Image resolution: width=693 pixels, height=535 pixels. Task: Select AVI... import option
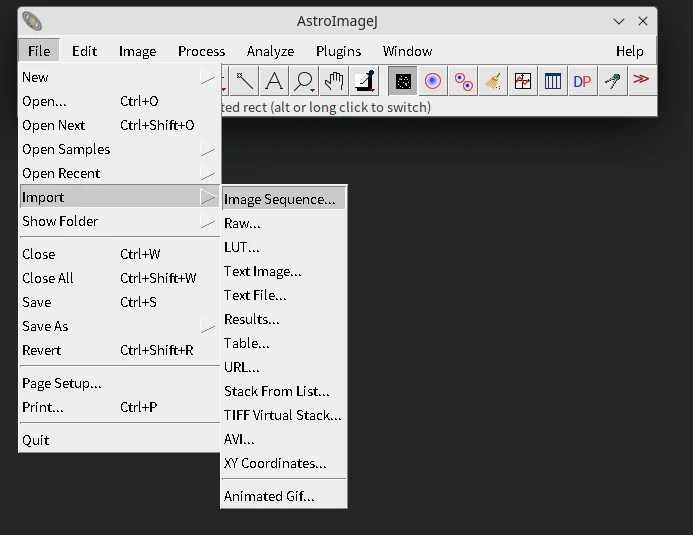click(284, 439)
